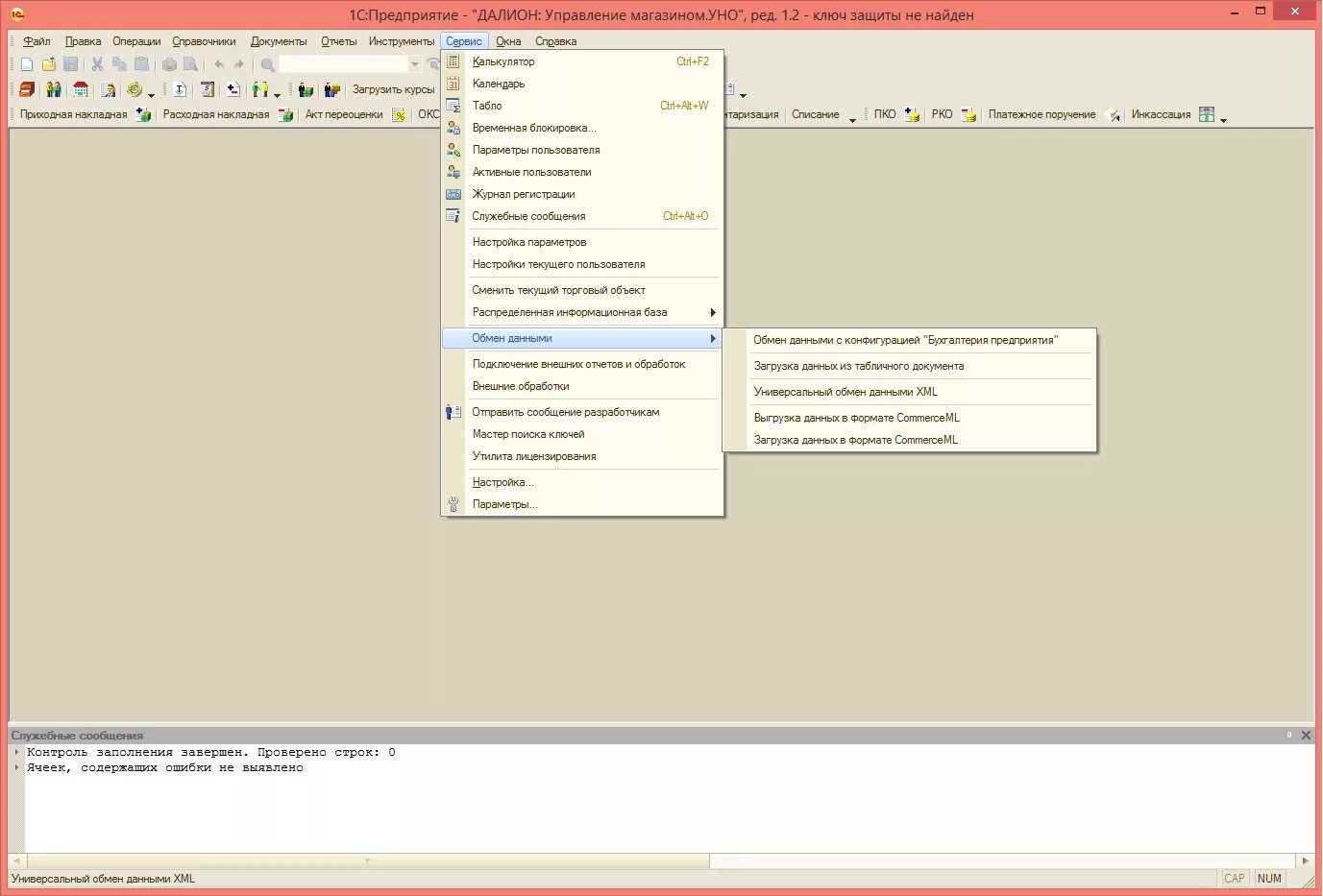1323x896 pixels.
Task: Click the handshake people icon
Action: (259, 89)
